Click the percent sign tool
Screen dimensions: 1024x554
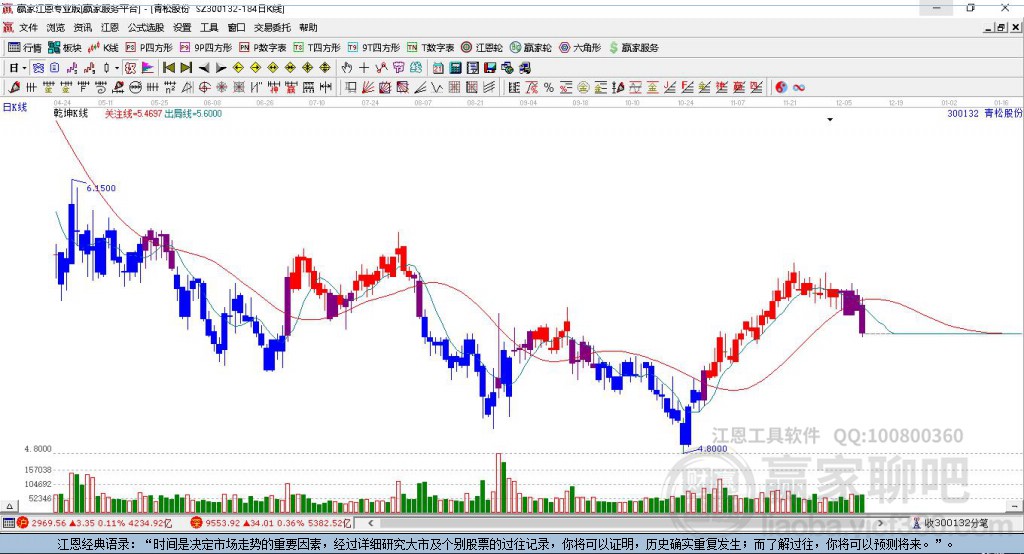pos(549,88)
